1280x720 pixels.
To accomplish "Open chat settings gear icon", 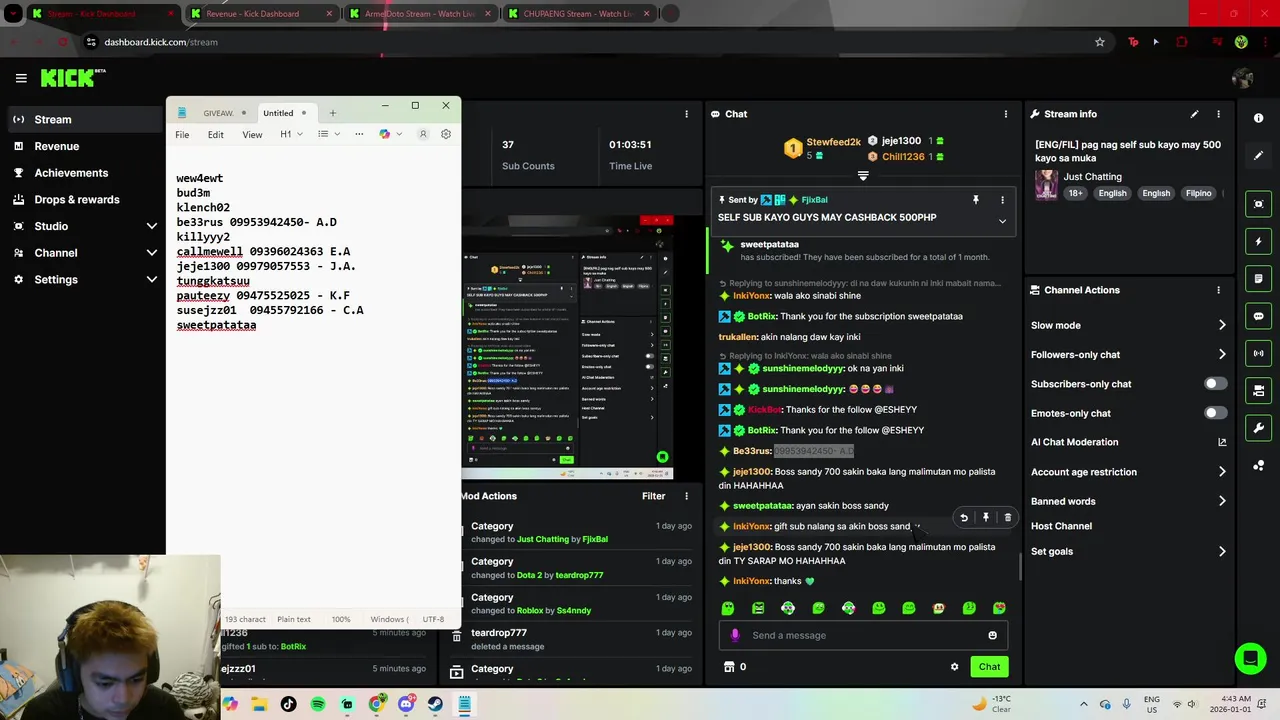I will 954,667.
